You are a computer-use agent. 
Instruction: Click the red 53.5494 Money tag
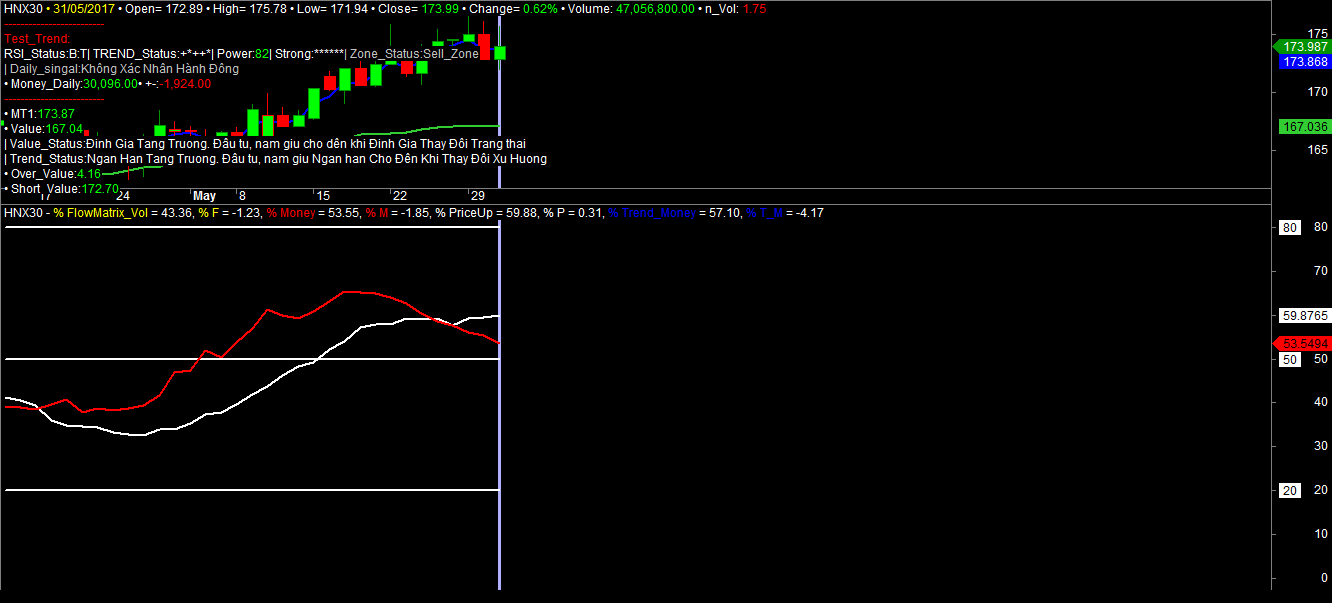pyautogui.click(x=1304, y=343)
